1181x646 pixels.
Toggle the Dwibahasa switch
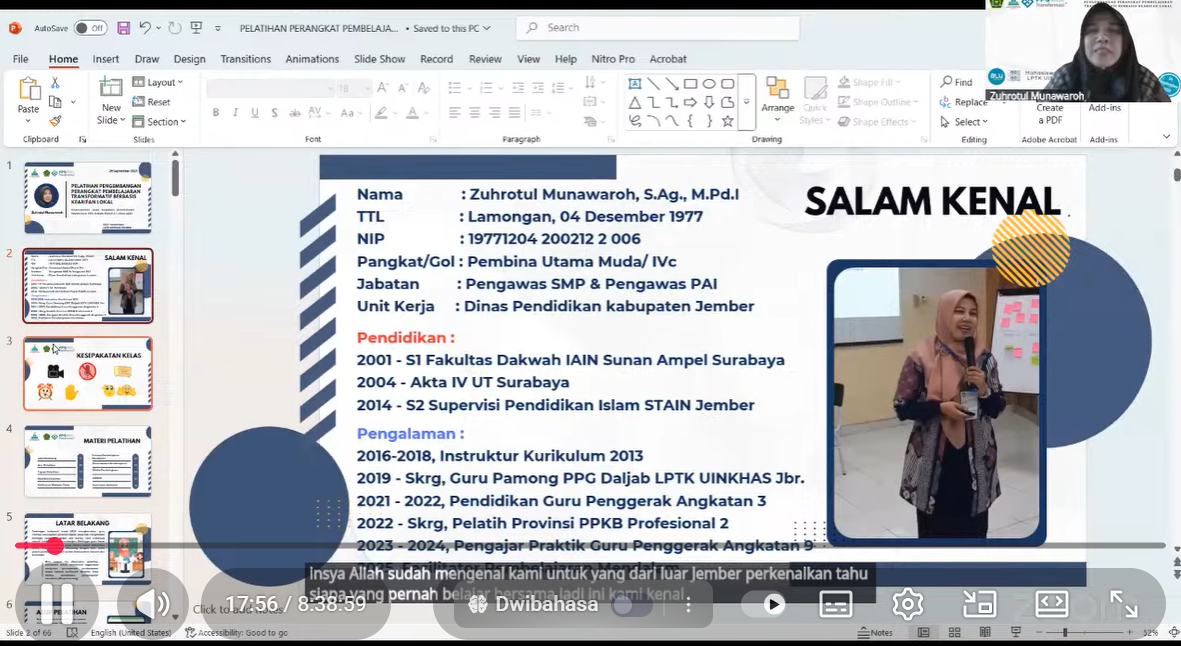626,605
